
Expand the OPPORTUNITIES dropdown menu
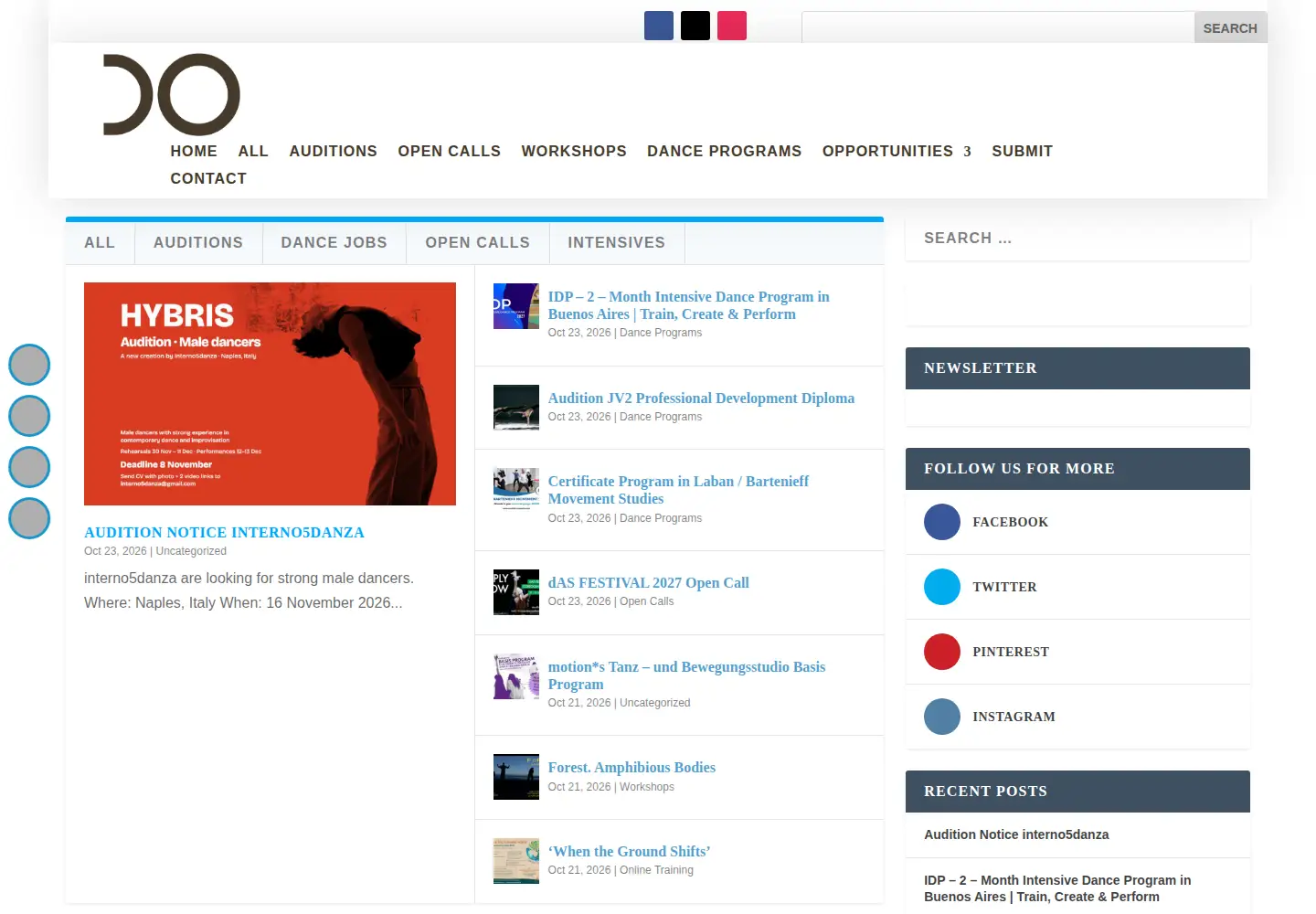[x=897, y=151]
